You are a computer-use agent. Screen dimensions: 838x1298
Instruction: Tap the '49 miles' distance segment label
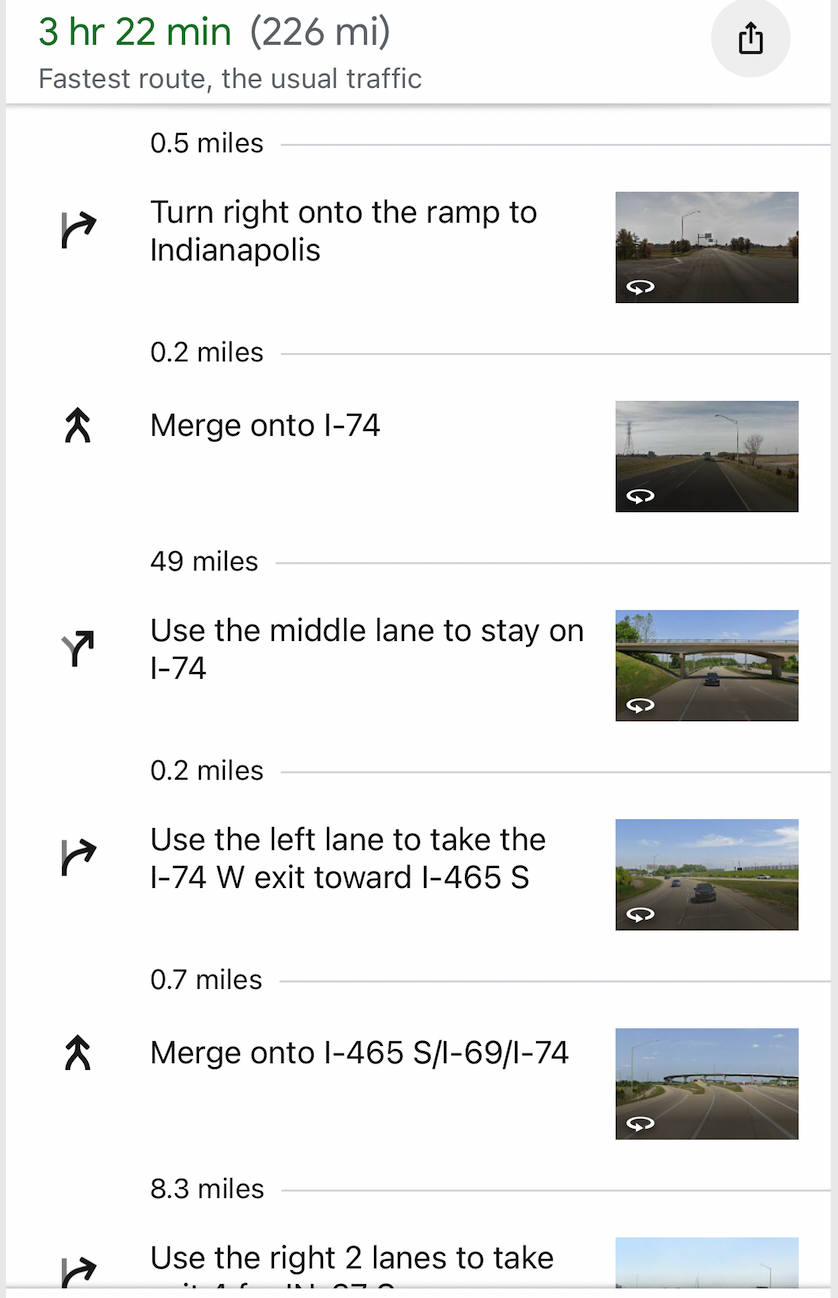click(x=204, y=562)
